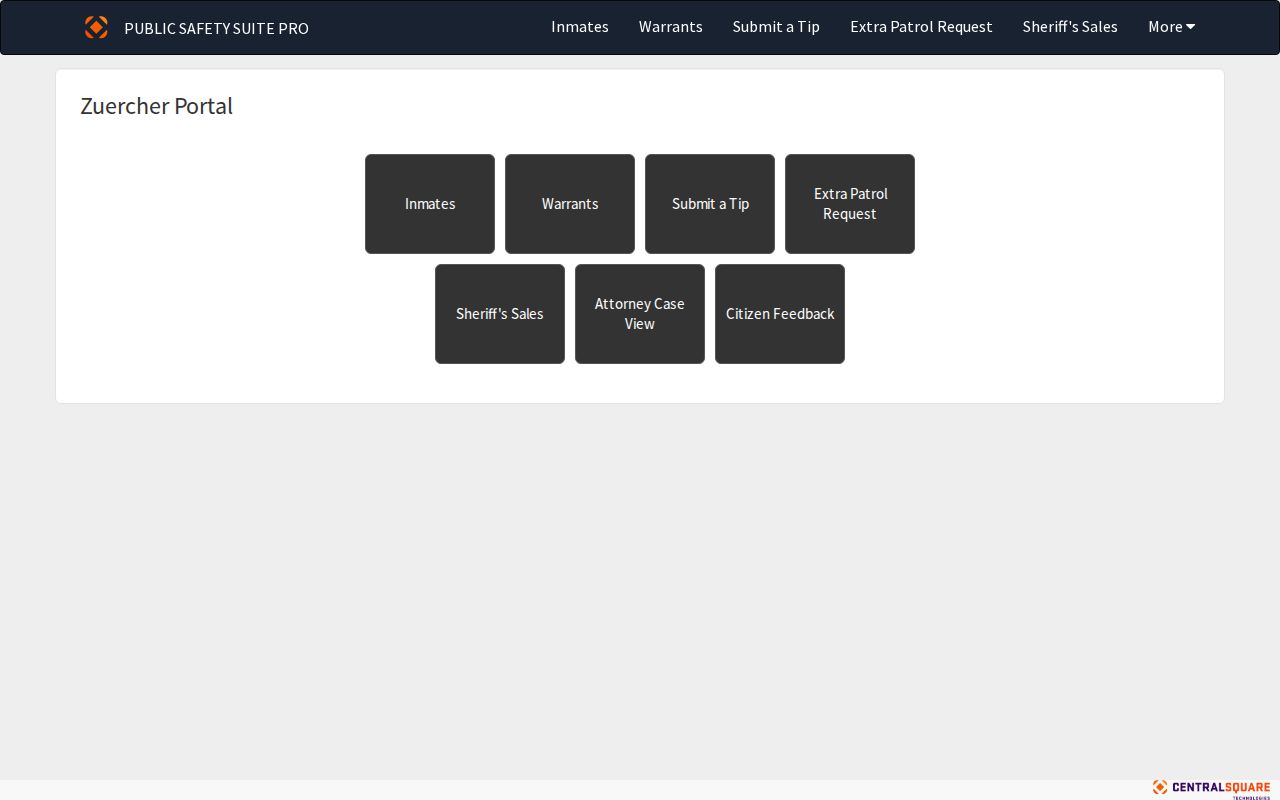Open the Extra Patrol Request tile
1280x800 pixels.
850,204
